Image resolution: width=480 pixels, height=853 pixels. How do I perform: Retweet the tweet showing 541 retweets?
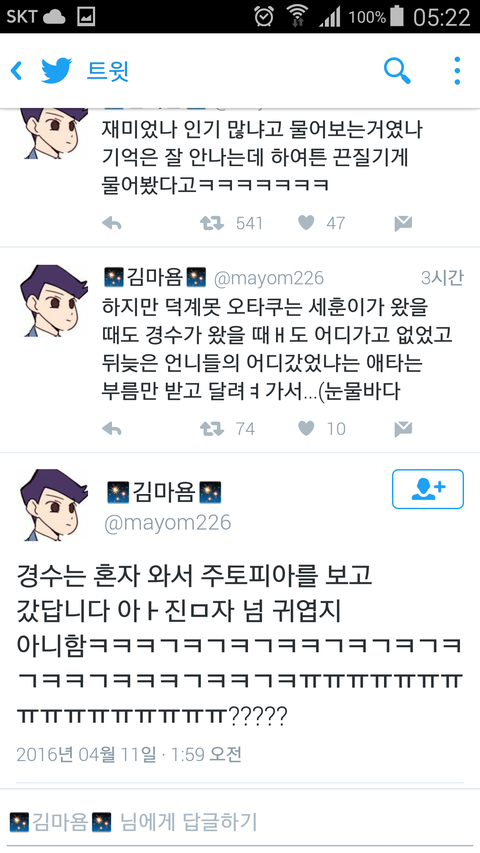point(212,223)
